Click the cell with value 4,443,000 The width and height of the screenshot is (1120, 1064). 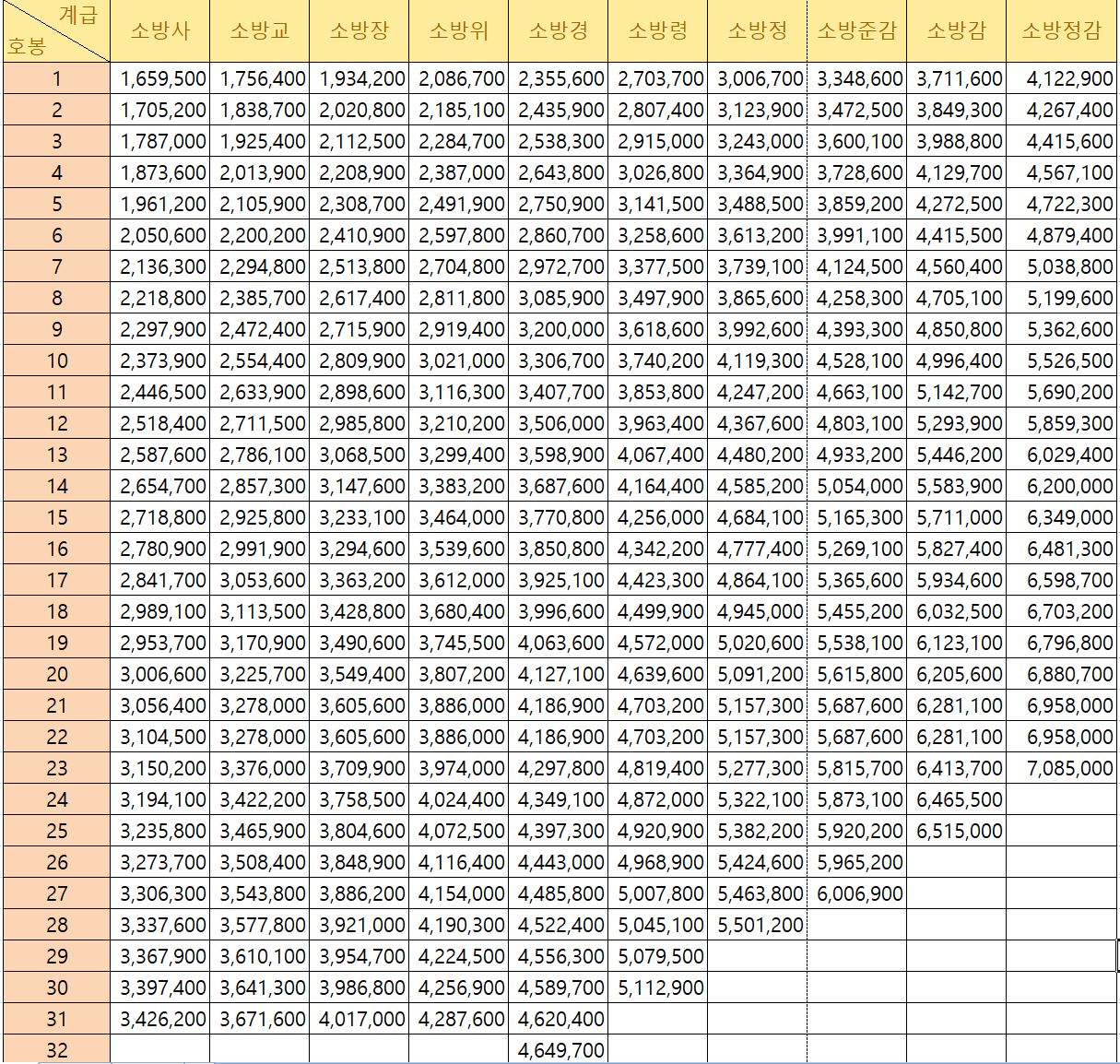[559, 862]
